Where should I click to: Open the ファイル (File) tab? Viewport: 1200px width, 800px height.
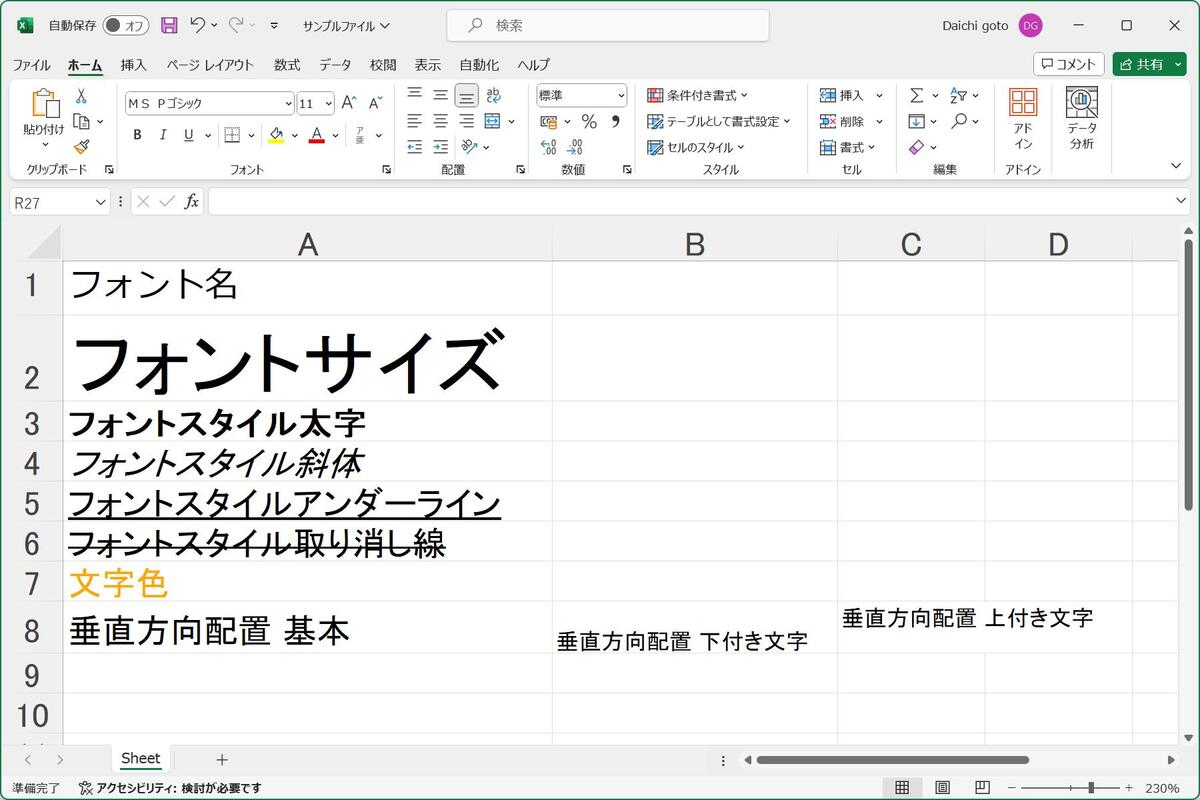(x=31, y=65)
